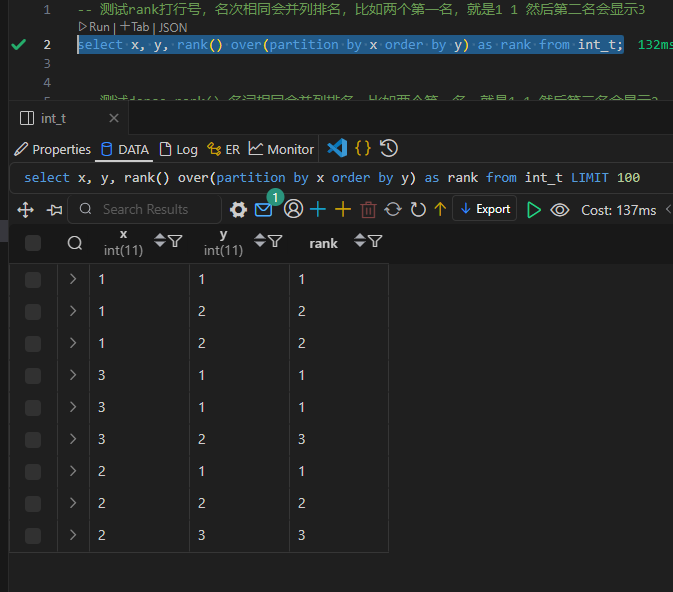The width and height of the screenshot is (673, 592).
Task: Click the Cost: 137ms label
Action: pos(618,210)
